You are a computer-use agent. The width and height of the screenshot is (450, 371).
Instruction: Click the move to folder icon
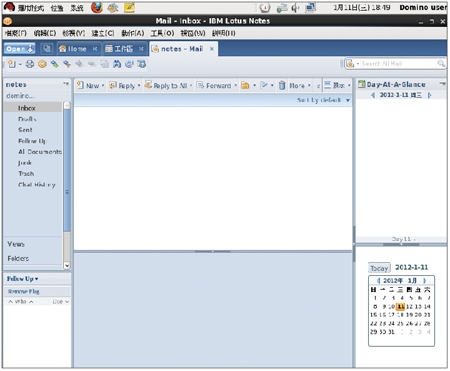tap(245, 86)
